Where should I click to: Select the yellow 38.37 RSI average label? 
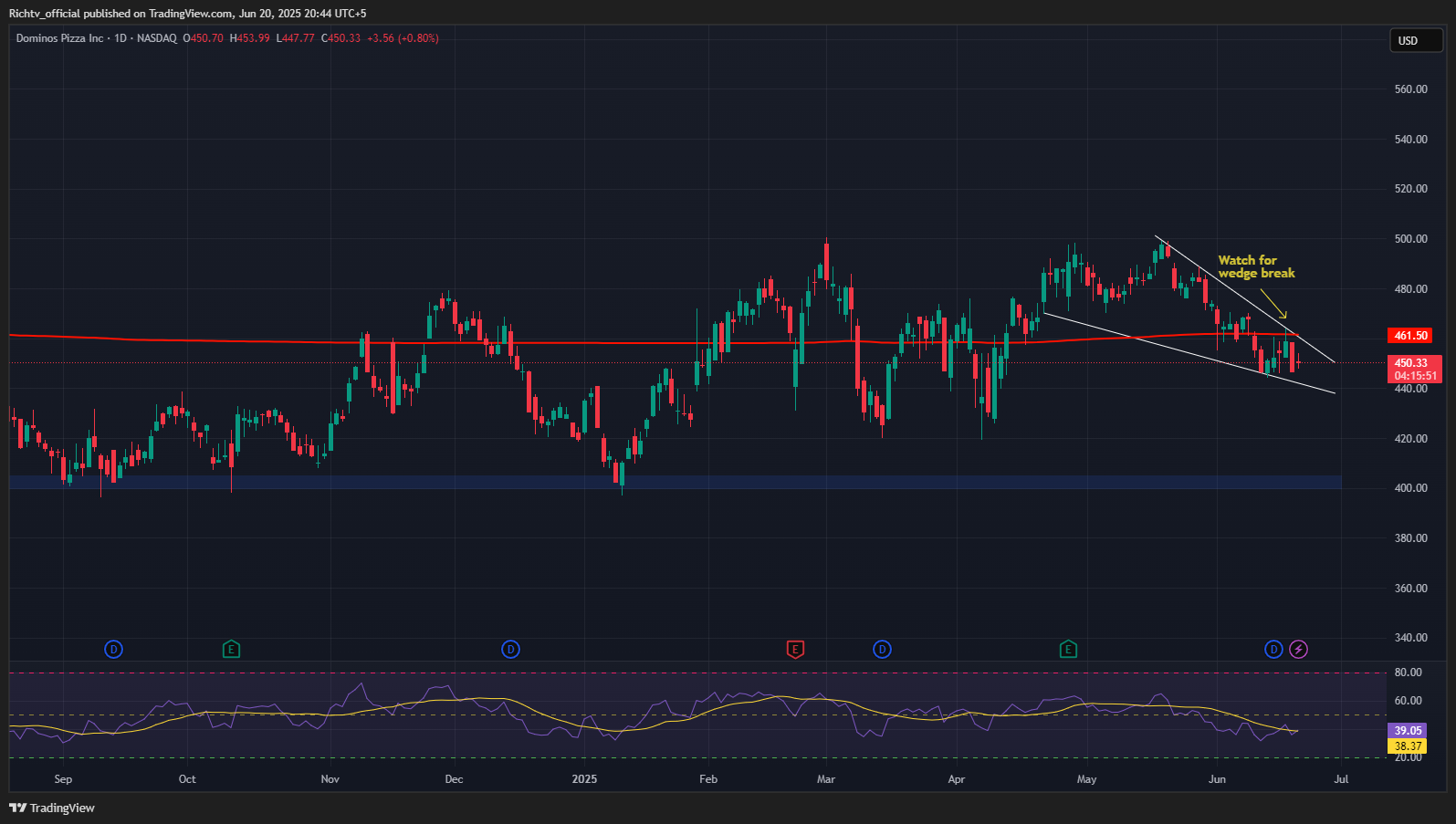[x=1408, y=746]
